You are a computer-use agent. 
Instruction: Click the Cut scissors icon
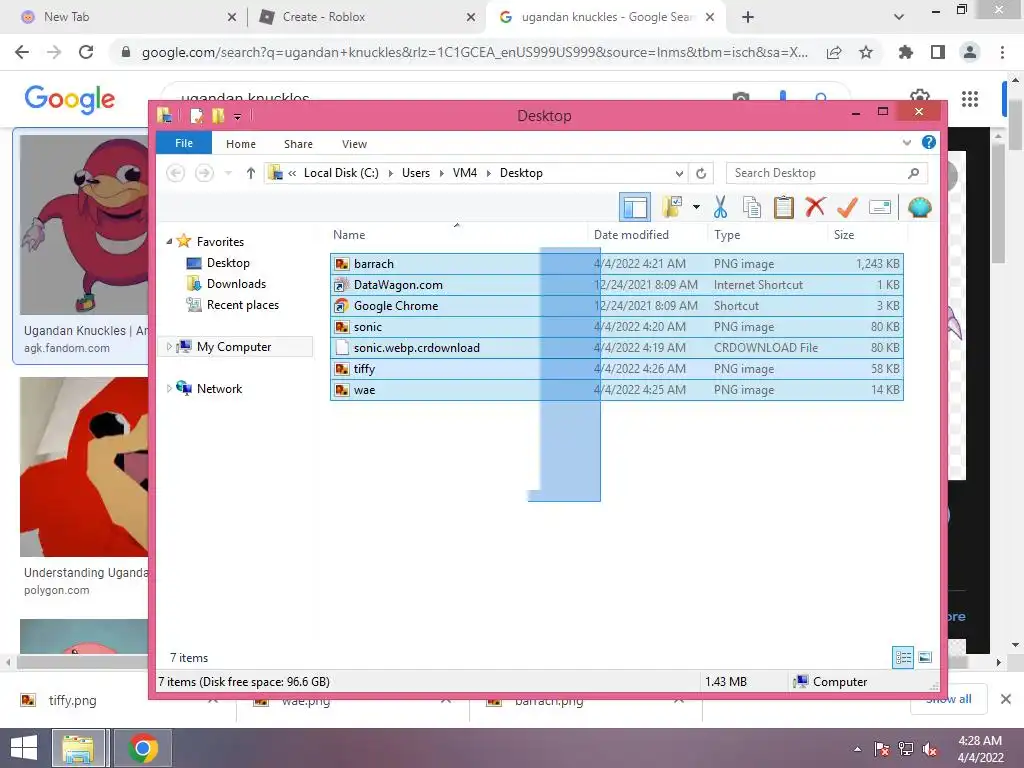click(x=720, y=207)
